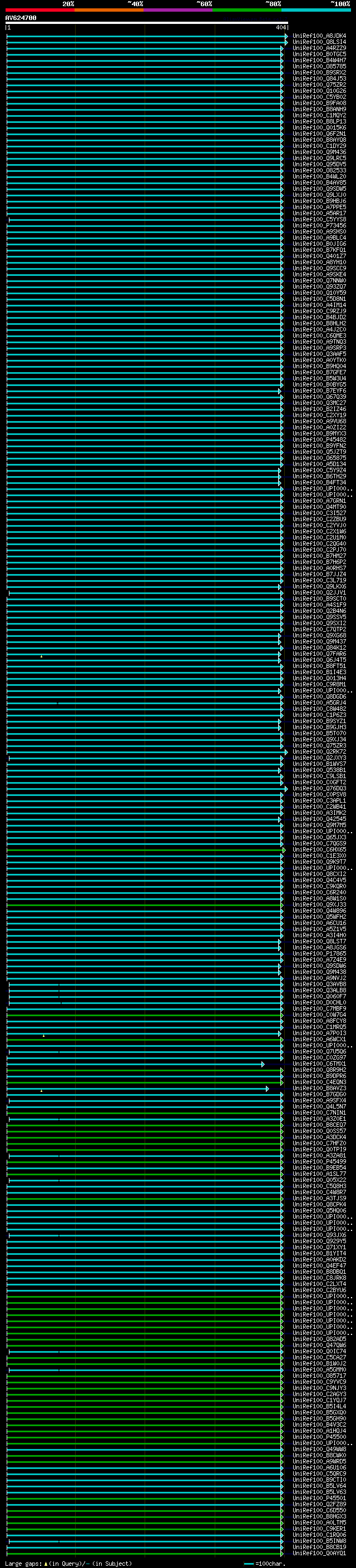Screen dimensions: 356x1568
Task: Click the red 20% identity legend segment
Action: tap(40, 10)
